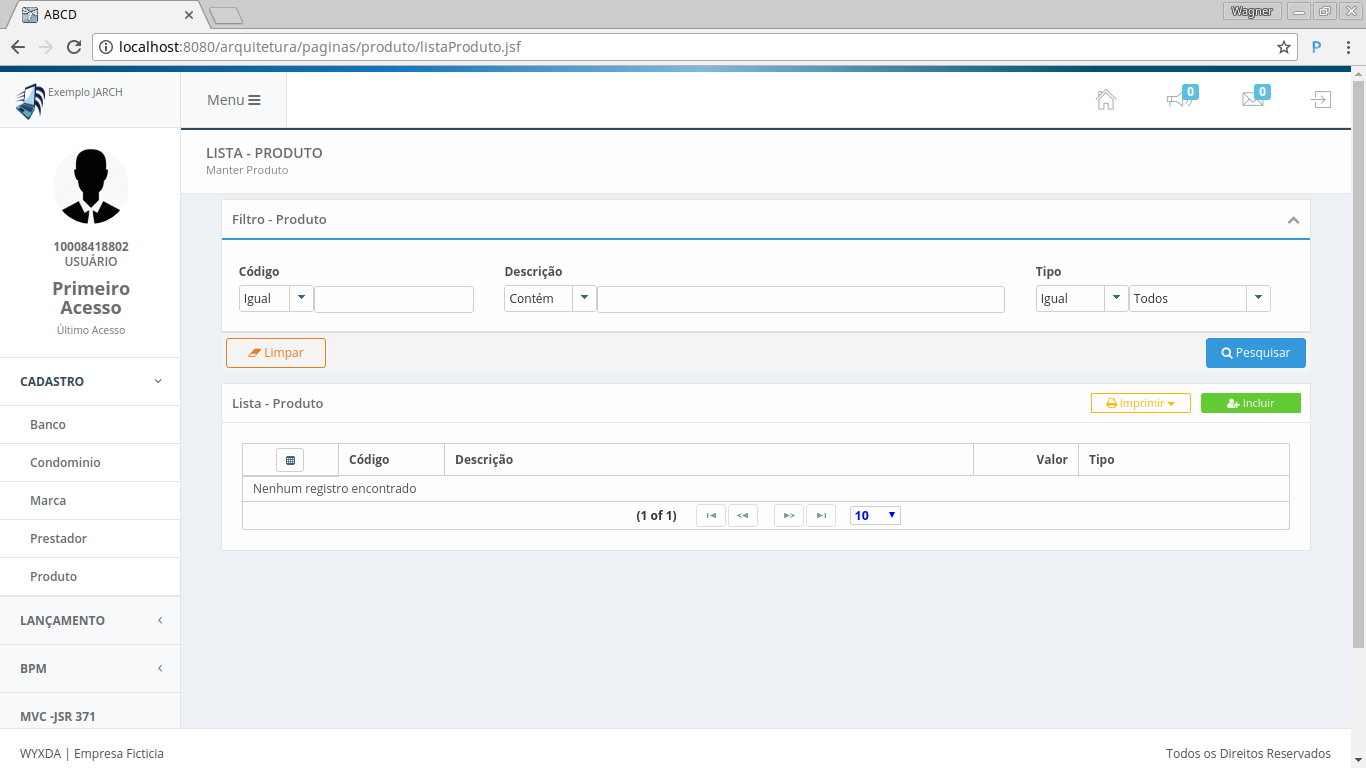This screenshot has height=768, width=1366.
Task: Click the browser reload icon
Action: point(74,47)
